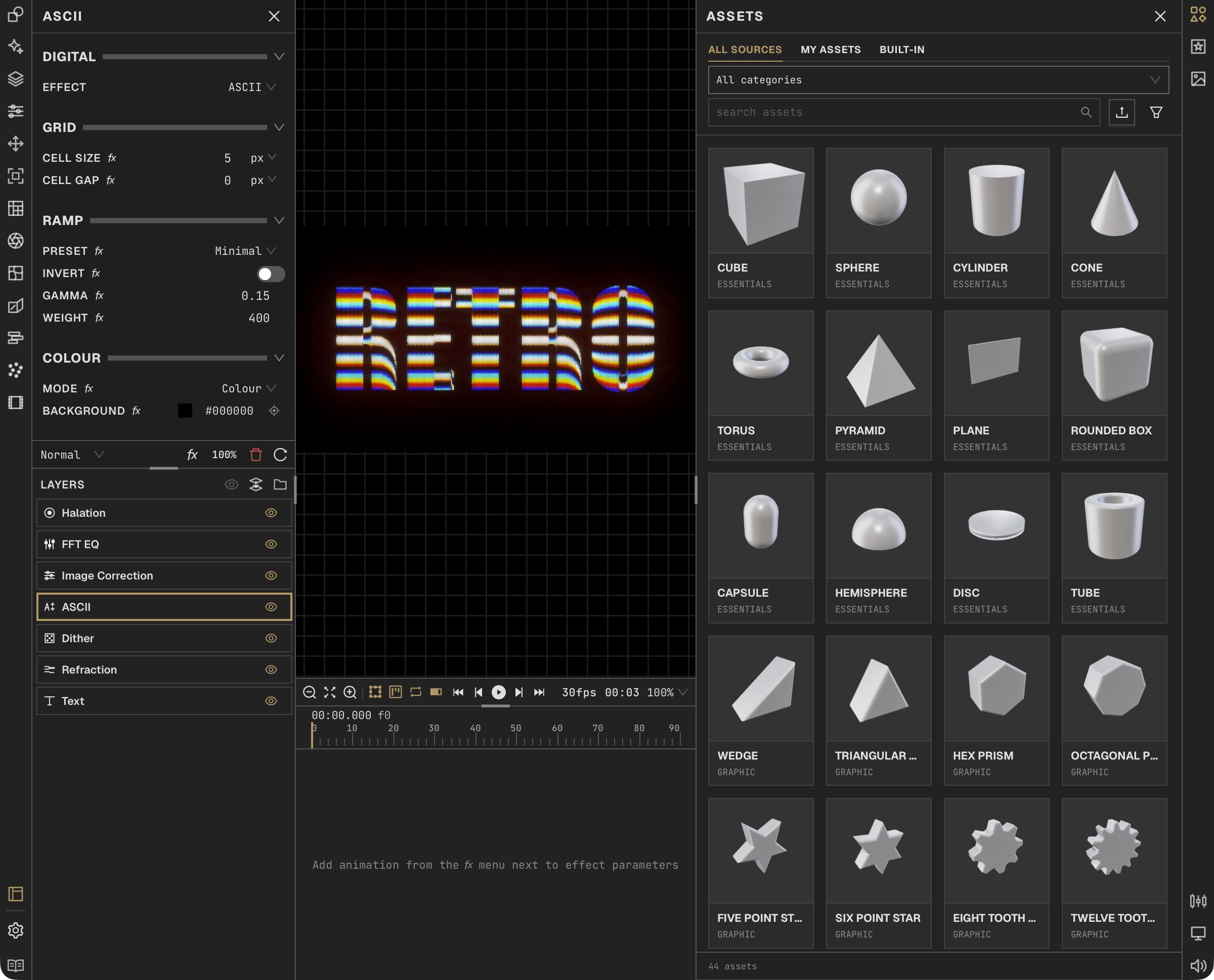Click the flatten layers stack icon
This screenshot has height=980, width=1214.
click(256, 484)
